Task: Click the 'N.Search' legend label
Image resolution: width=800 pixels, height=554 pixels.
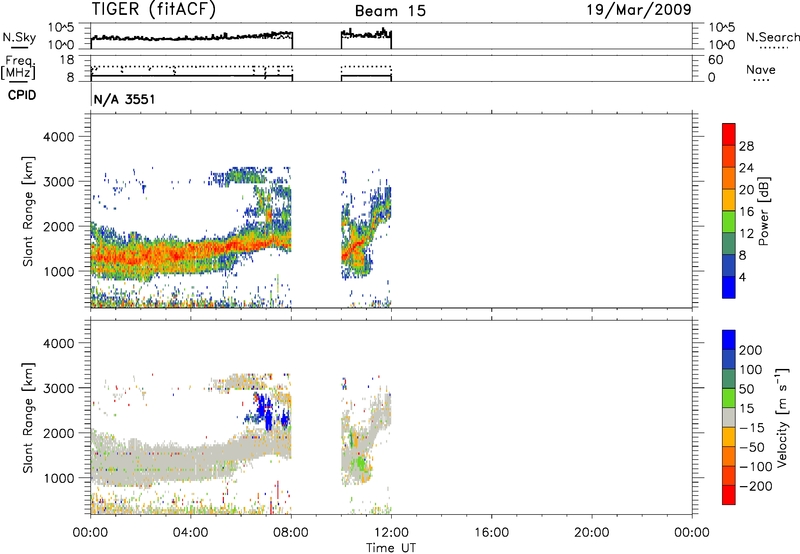Action: pyautogui.click(x=772, y=37)
